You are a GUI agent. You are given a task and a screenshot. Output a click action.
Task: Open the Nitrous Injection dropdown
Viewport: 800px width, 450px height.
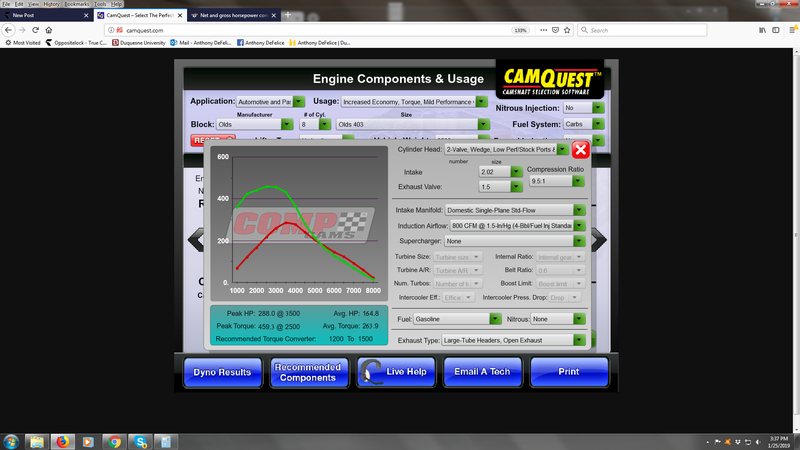pos(598,108)
